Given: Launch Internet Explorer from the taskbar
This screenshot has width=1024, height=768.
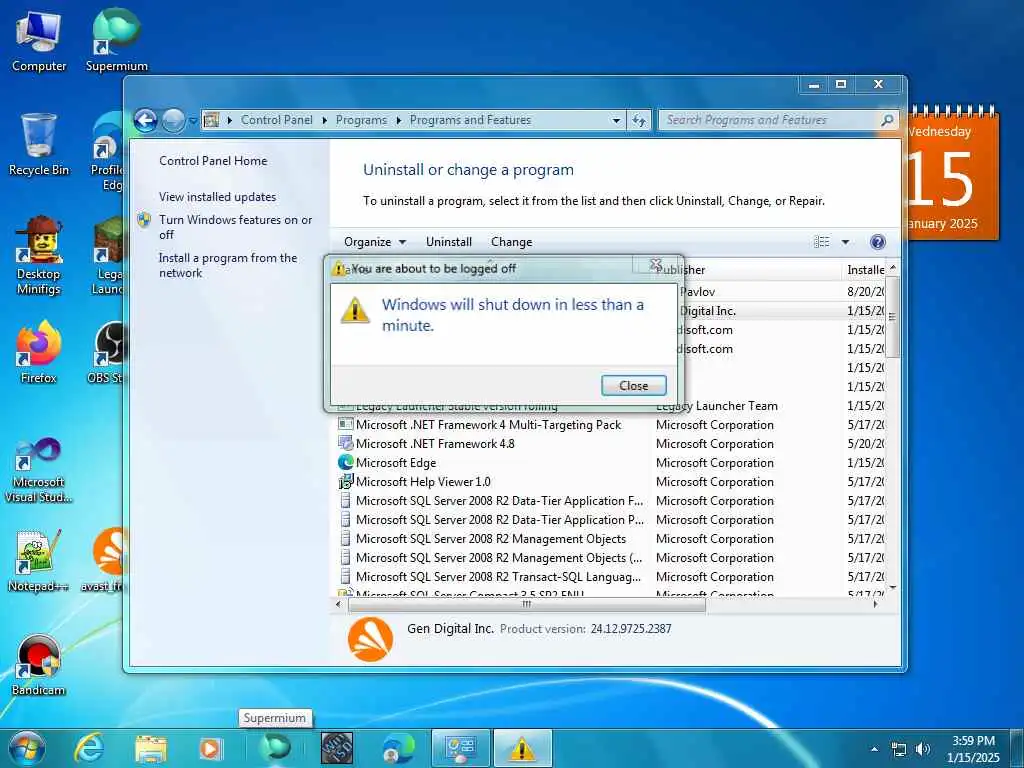Looking at the screenshot, I should [x=88, y=748].
